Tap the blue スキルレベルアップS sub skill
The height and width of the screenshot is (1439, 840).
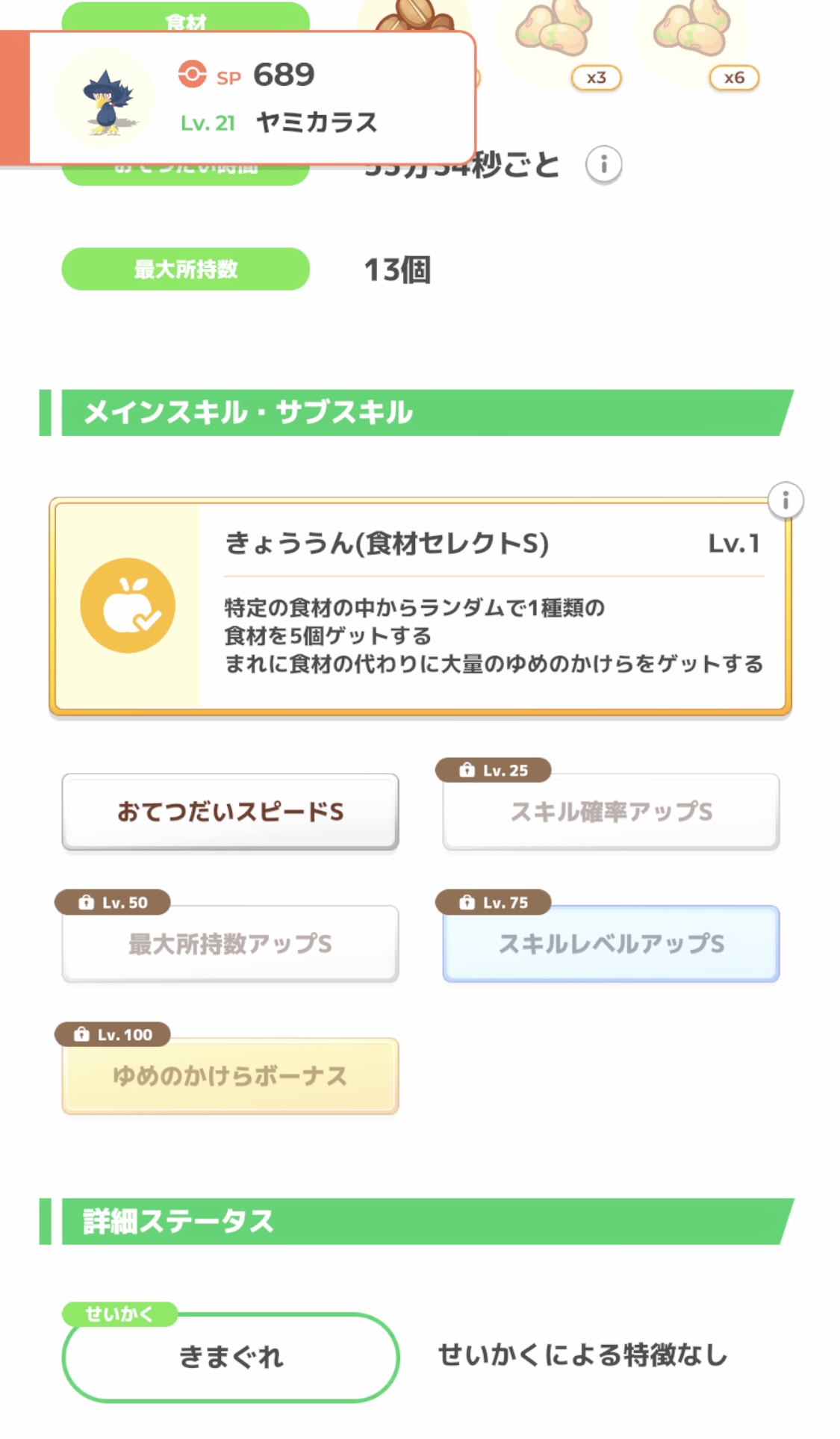coord(611,944)
